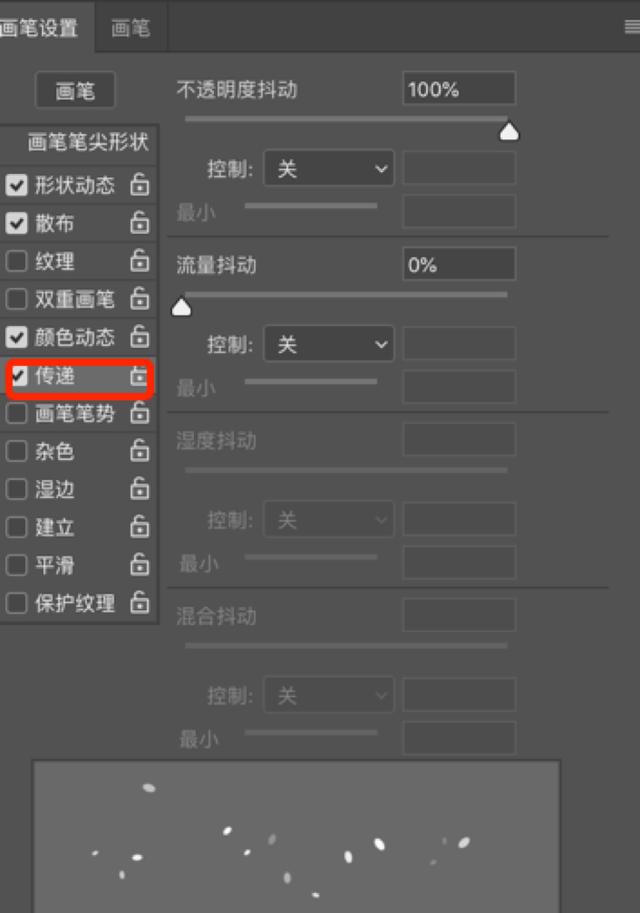Toggle lock icon next to 保护纹理
Viewport: 640px width, 913px height.
(139, 603)
